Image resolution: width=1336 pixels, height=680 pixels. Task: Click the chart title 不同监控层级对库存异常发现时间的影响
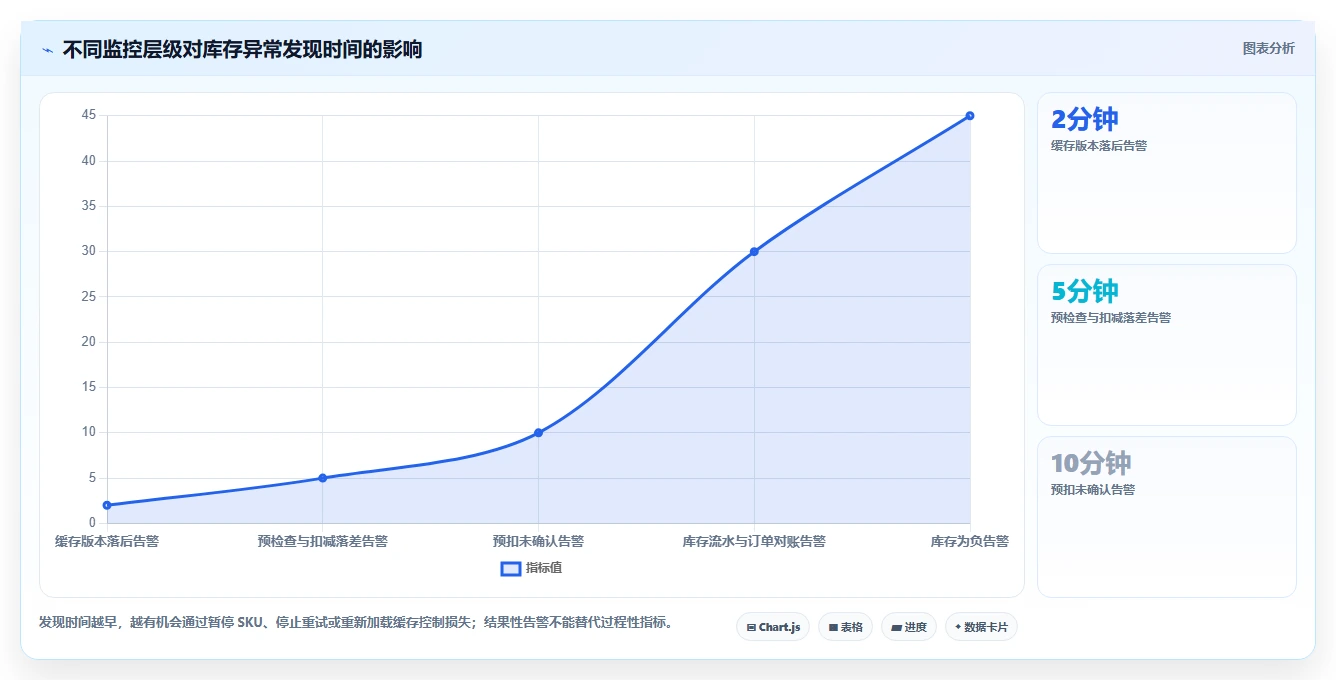pyautogui.click(x=242, y=49)
